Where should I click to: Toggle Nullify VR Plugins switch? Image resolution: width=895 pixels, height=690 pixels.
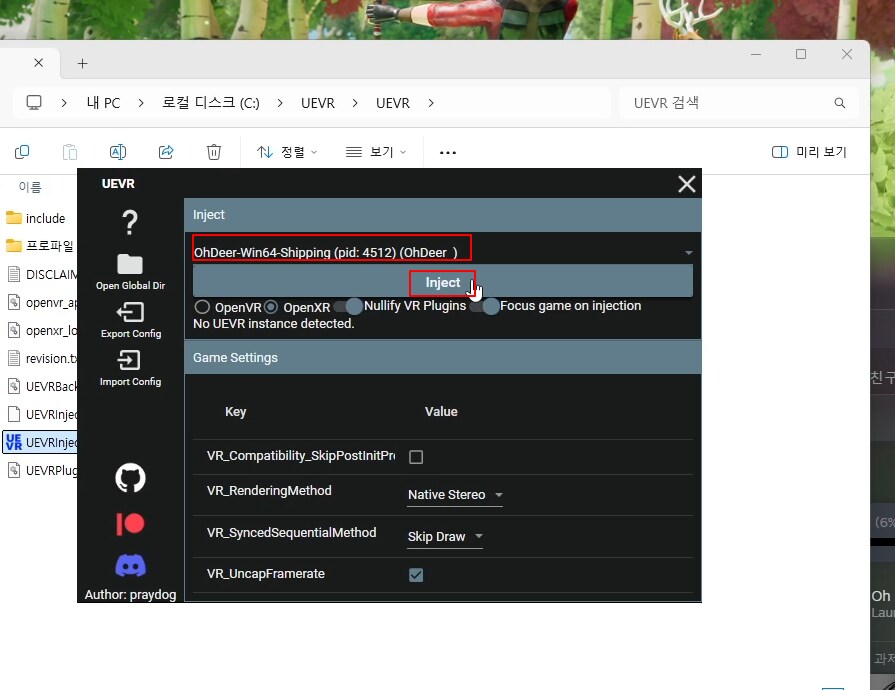348,306
